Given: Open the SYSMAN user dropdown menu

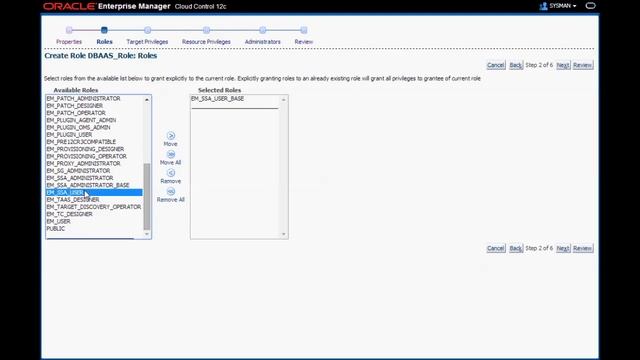Looking at the screenshot, I should 562,6.
